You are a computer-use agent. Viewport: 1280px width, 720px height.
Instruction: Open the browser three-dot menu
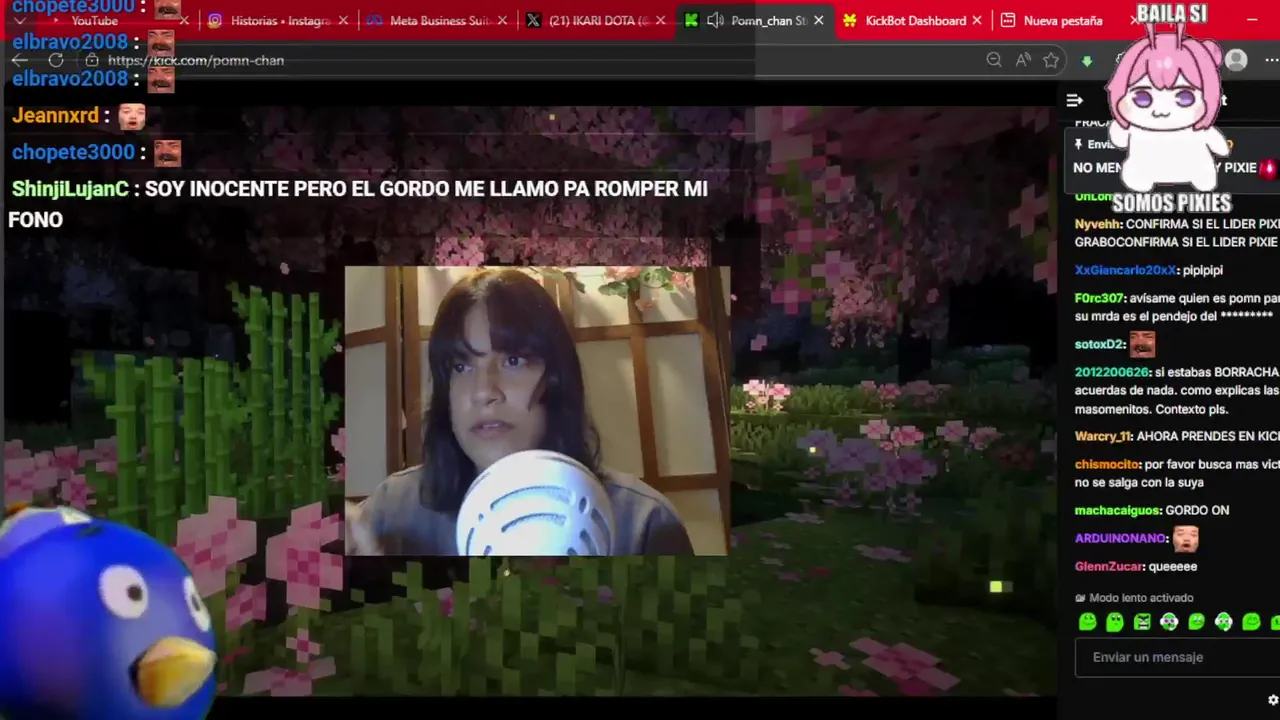click(1272, 60)
